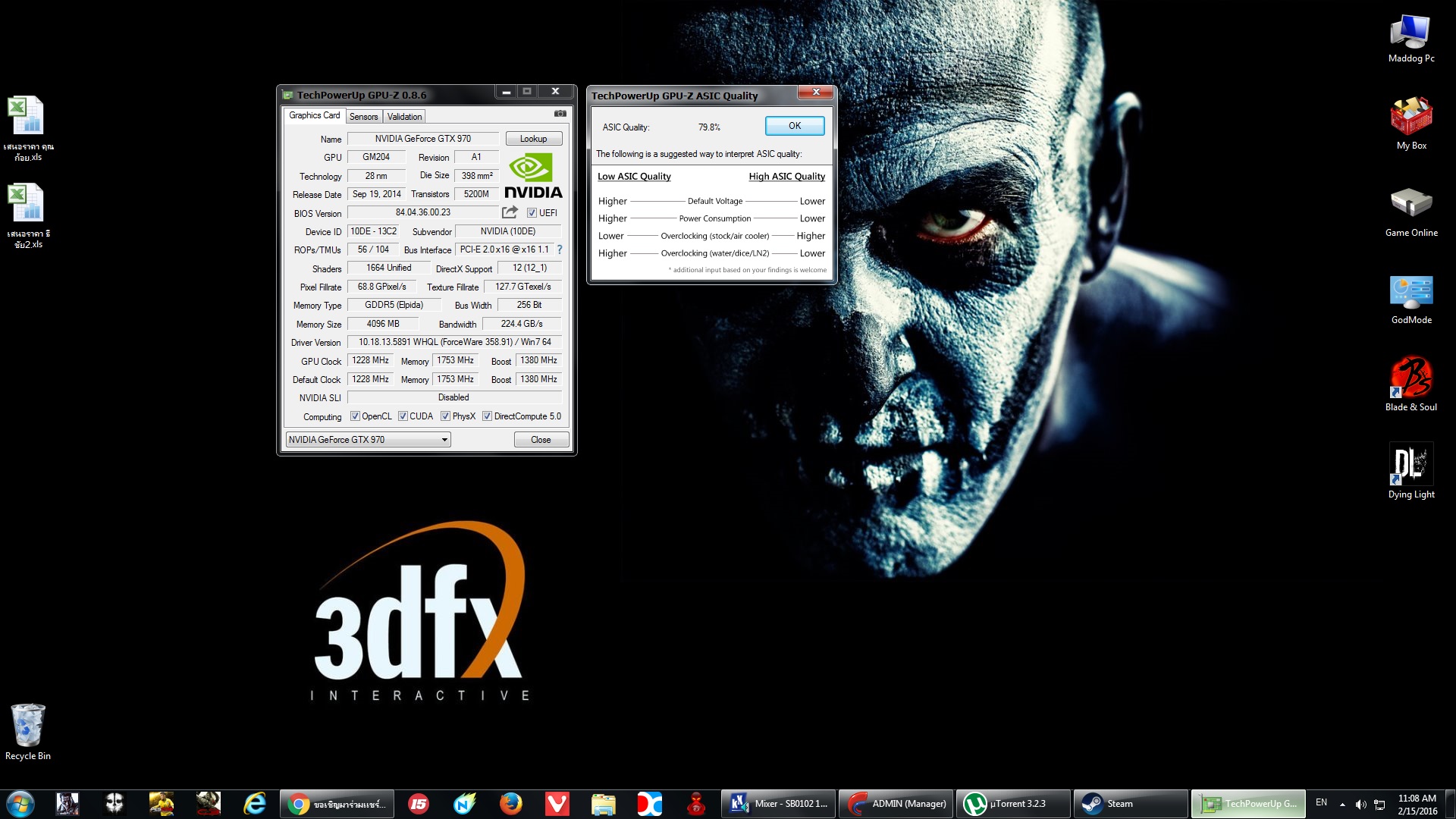Click the BIOS export share icon
The width and height of the screenshot is (1456, 819).
tap(510, 212)
